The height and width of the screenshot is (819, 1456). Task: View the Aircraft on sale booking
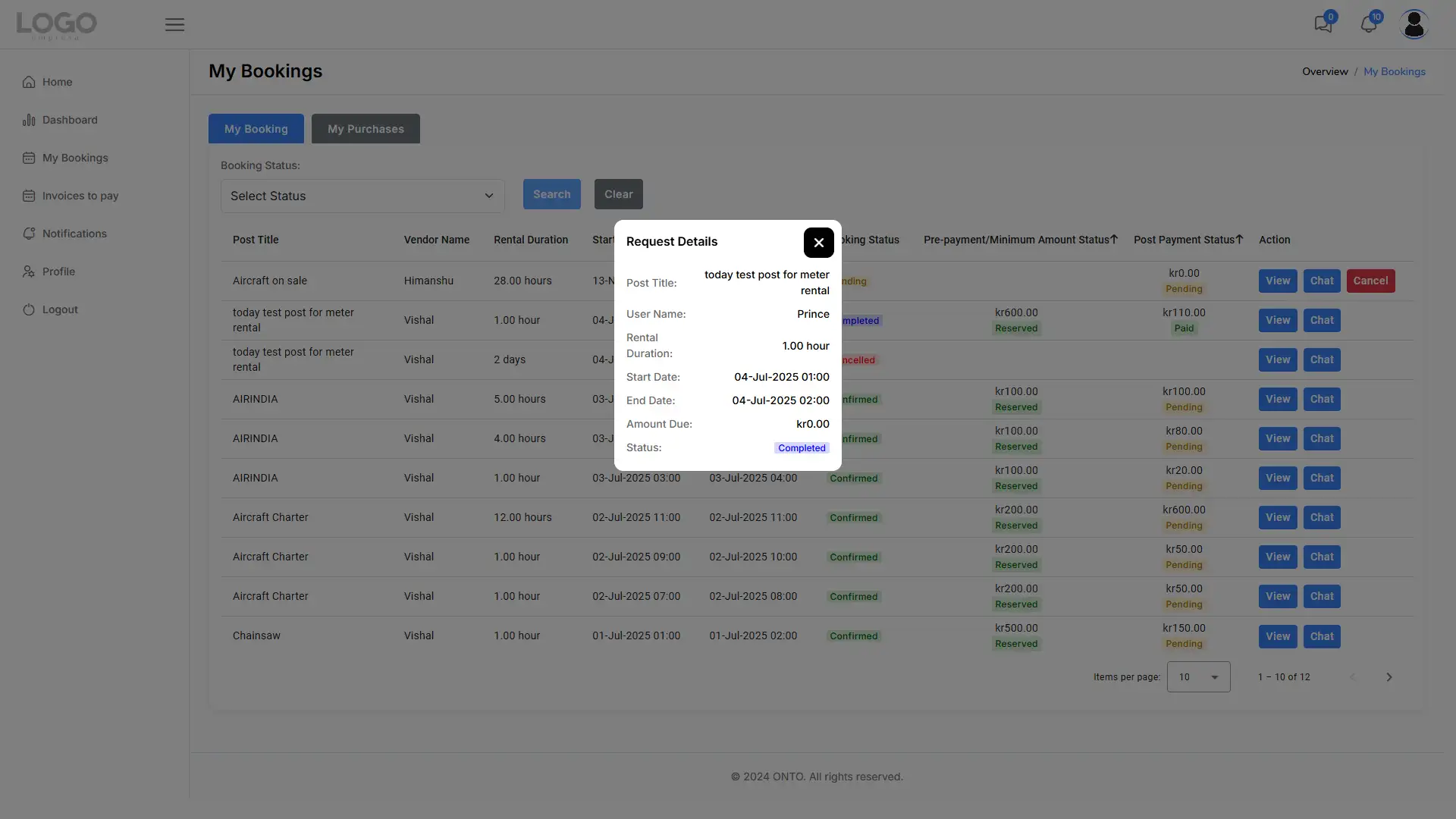1278,281
